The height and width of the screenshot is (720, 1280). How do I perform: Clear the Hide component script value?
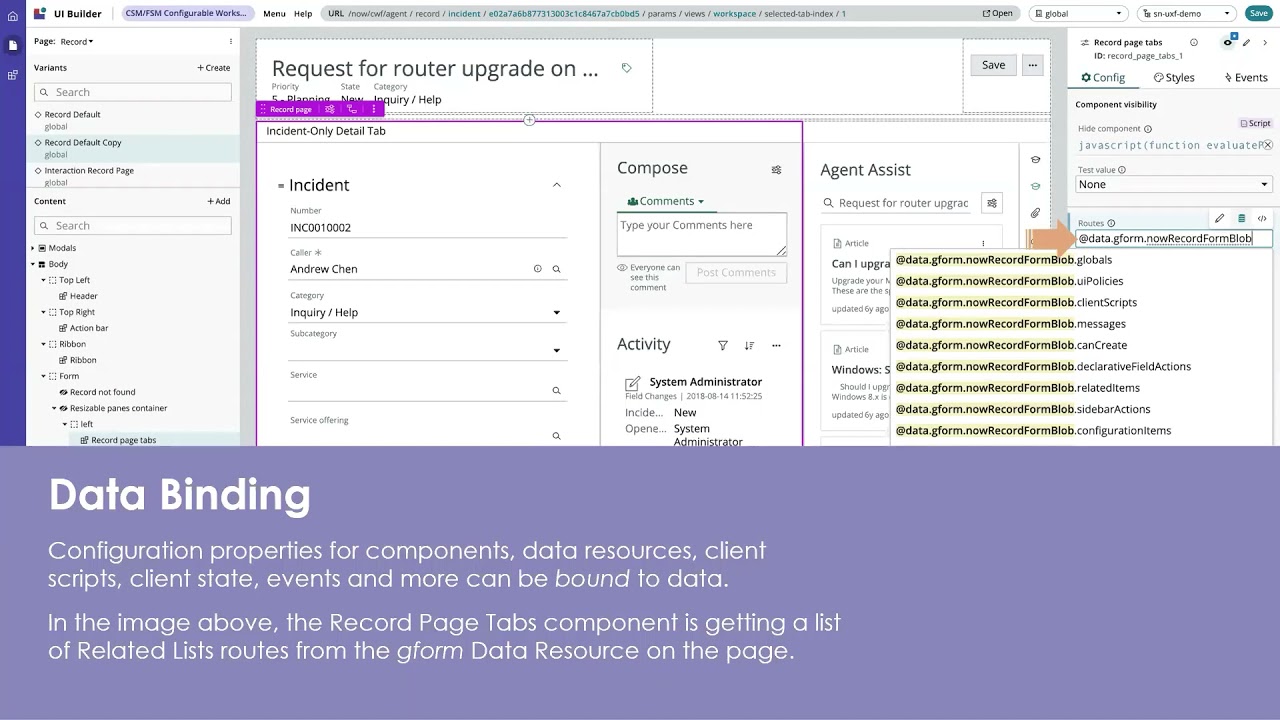[x=1267, y=145]
